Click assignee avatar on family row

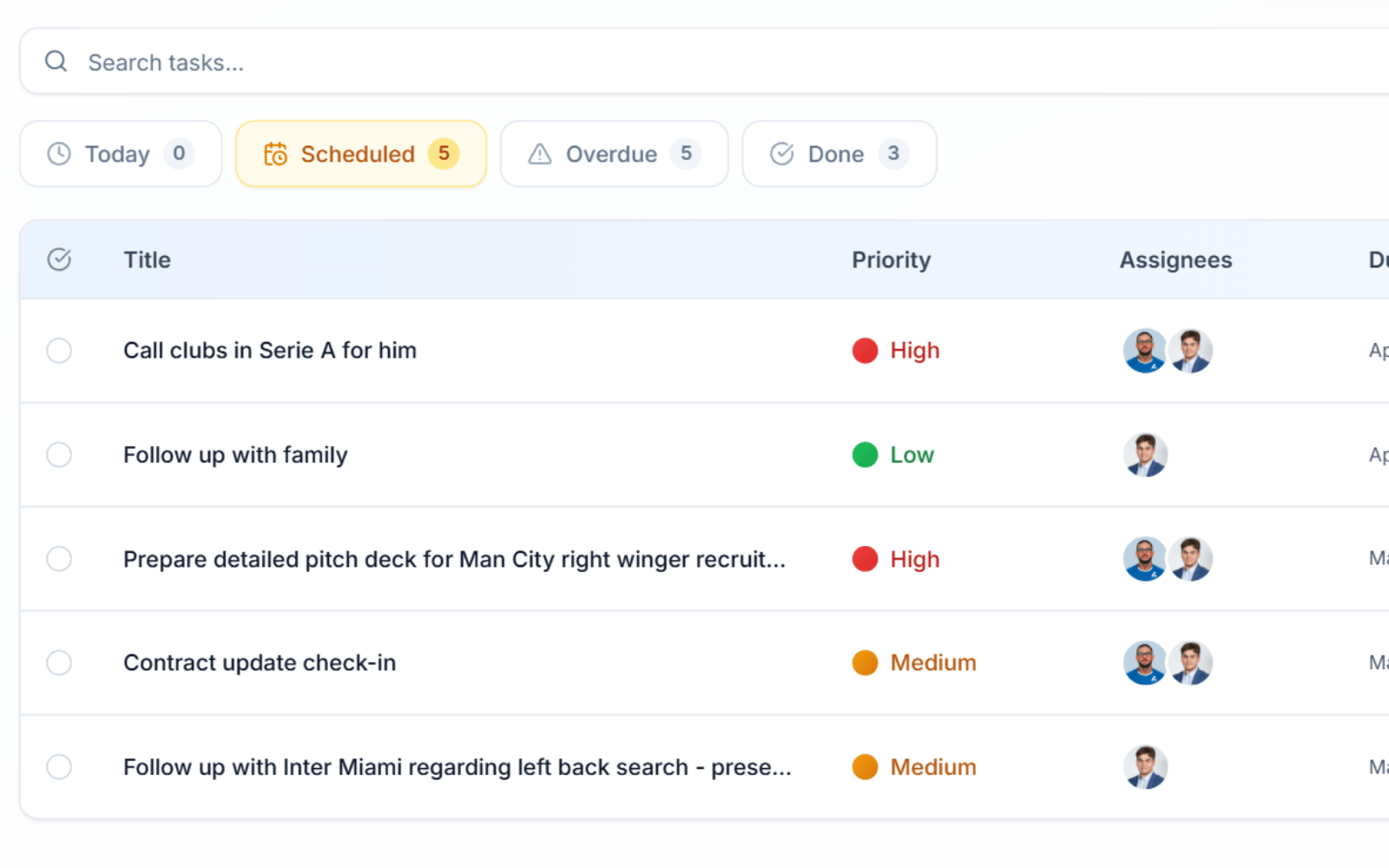[1145, 455]
